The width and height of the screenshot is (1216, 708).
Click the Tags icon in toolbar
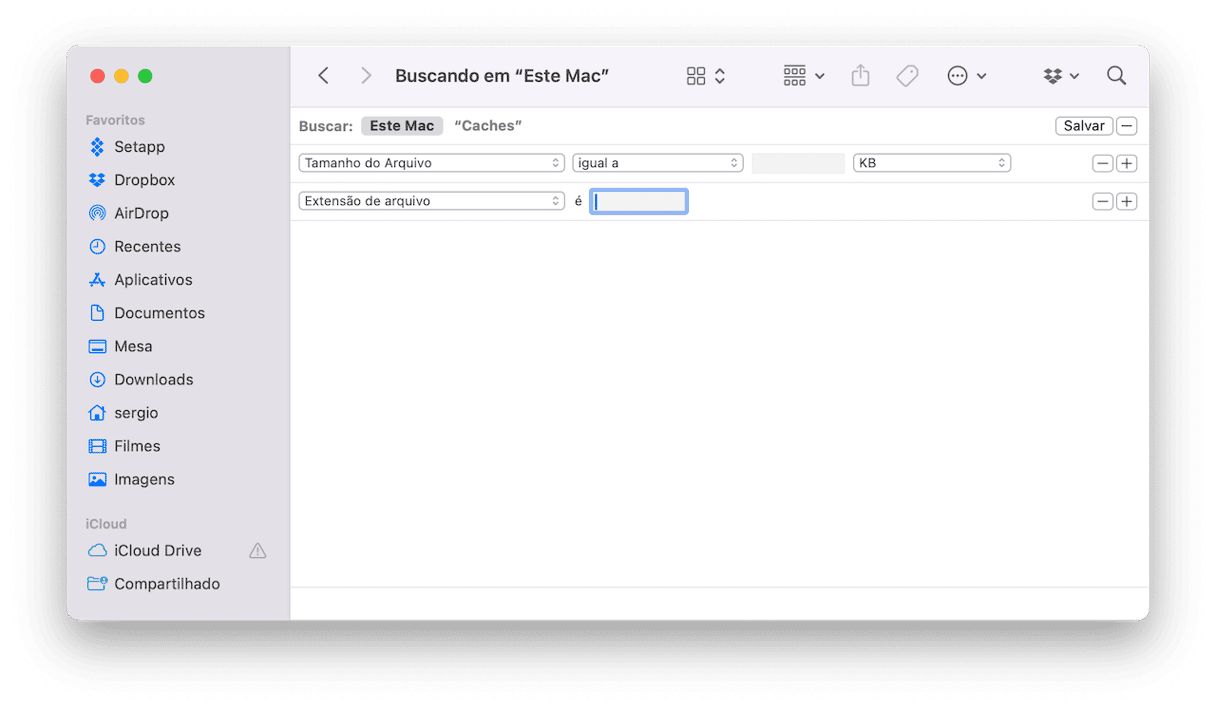[x=907, y=76]
